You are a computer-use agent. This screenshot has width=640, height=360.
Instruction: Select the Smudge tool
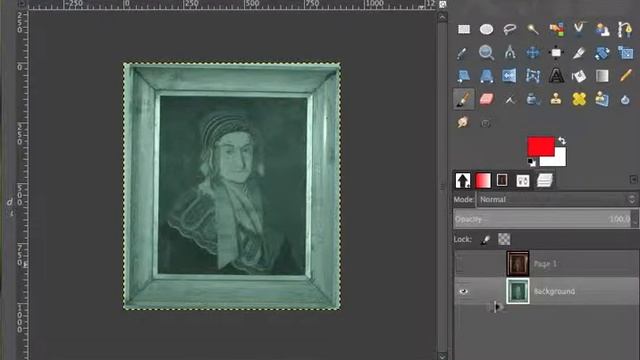pos(463,122)
